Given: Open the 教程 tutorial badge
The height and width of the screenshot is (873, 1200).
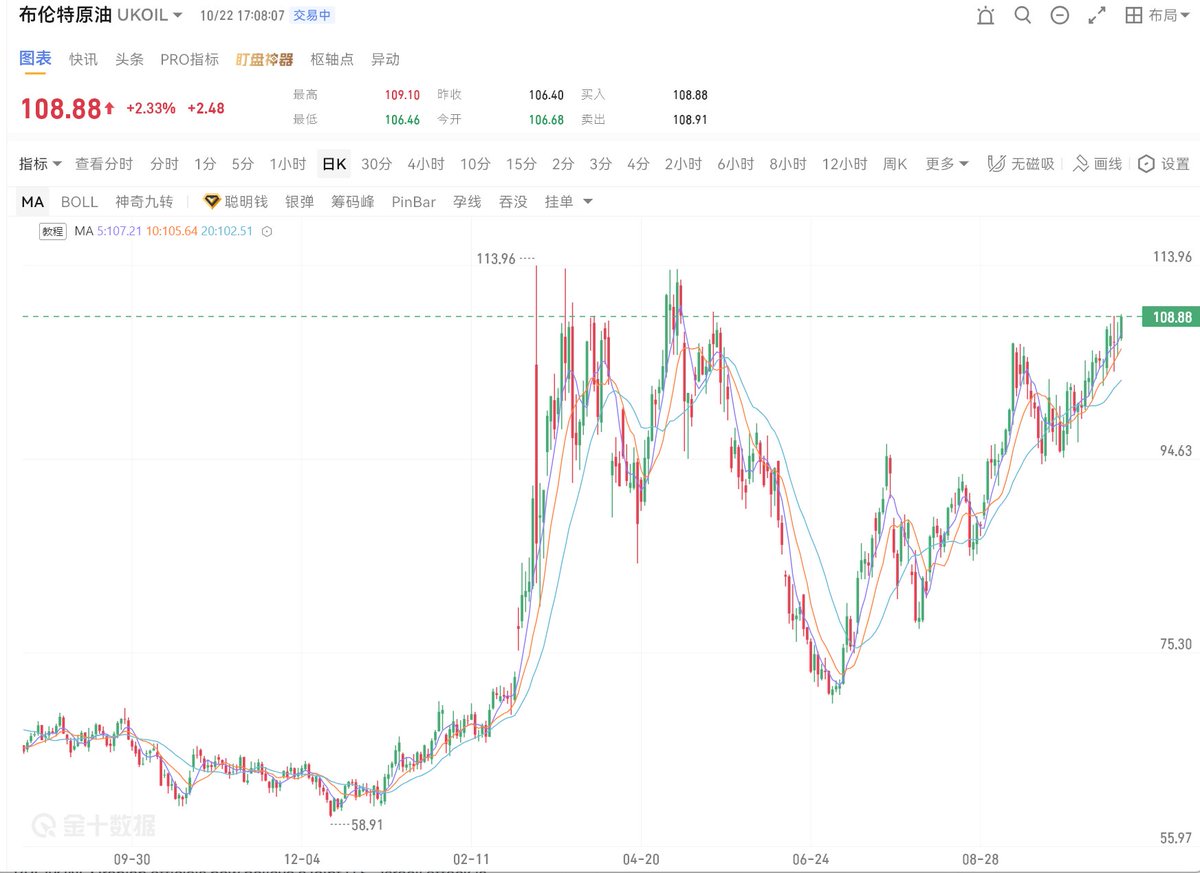Looking at the screenshot, I should pos(52,231).
